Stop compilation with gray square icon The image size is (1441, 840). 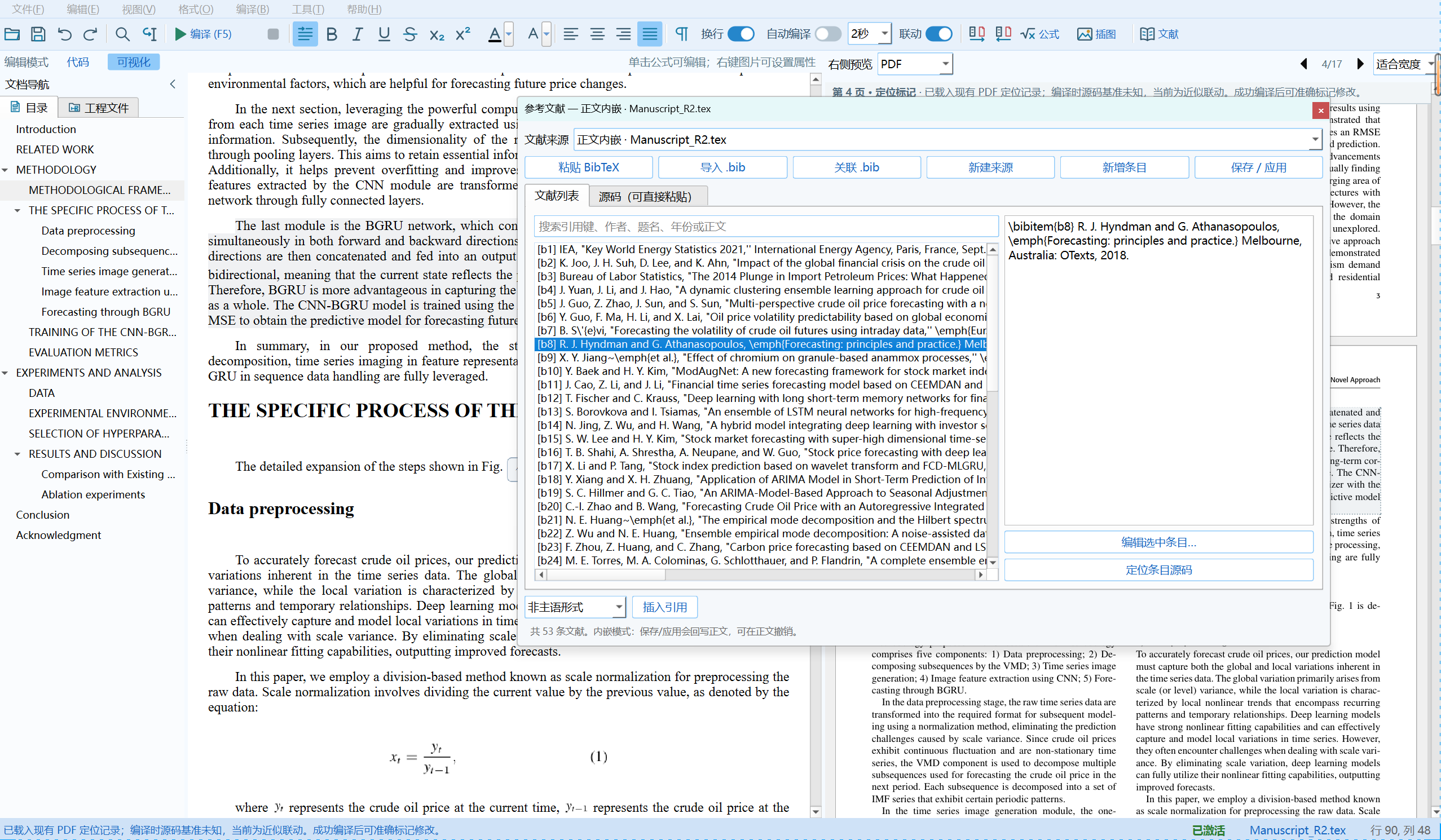click(x=273, y=34)
